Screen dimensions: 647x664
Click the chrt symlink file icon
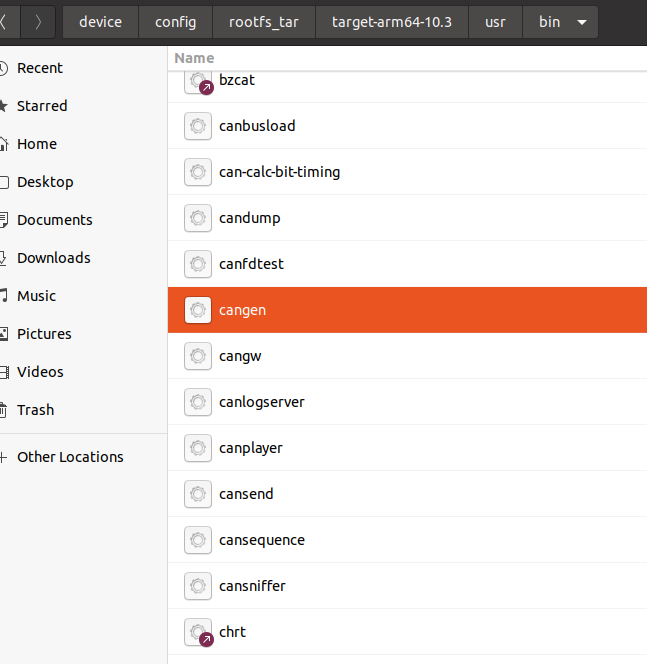tap(198, 632)
